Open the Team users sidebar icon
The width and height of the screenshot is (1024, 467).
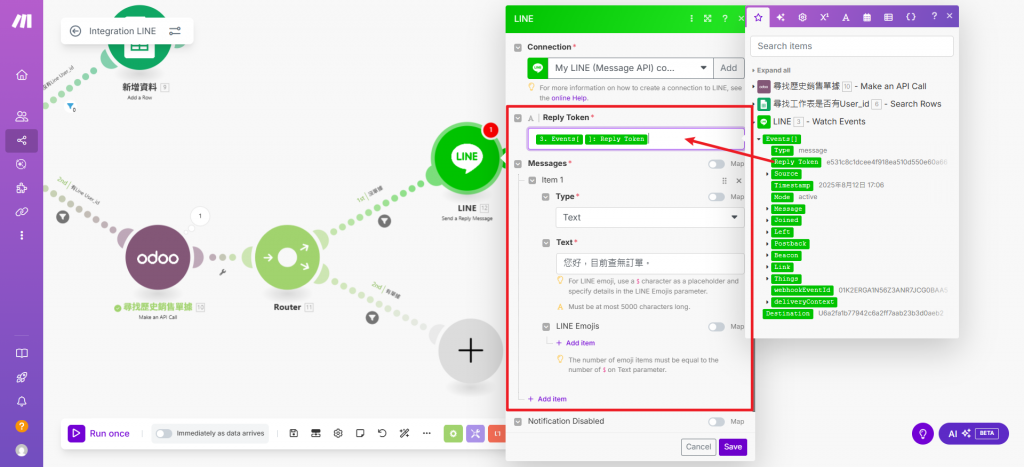coord(22,117)
